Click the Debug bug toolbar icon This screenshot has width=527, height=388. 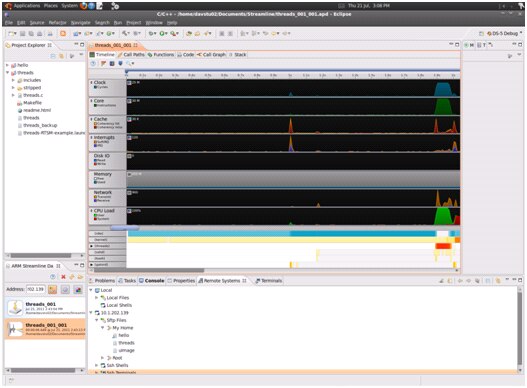tap(152, 33)
